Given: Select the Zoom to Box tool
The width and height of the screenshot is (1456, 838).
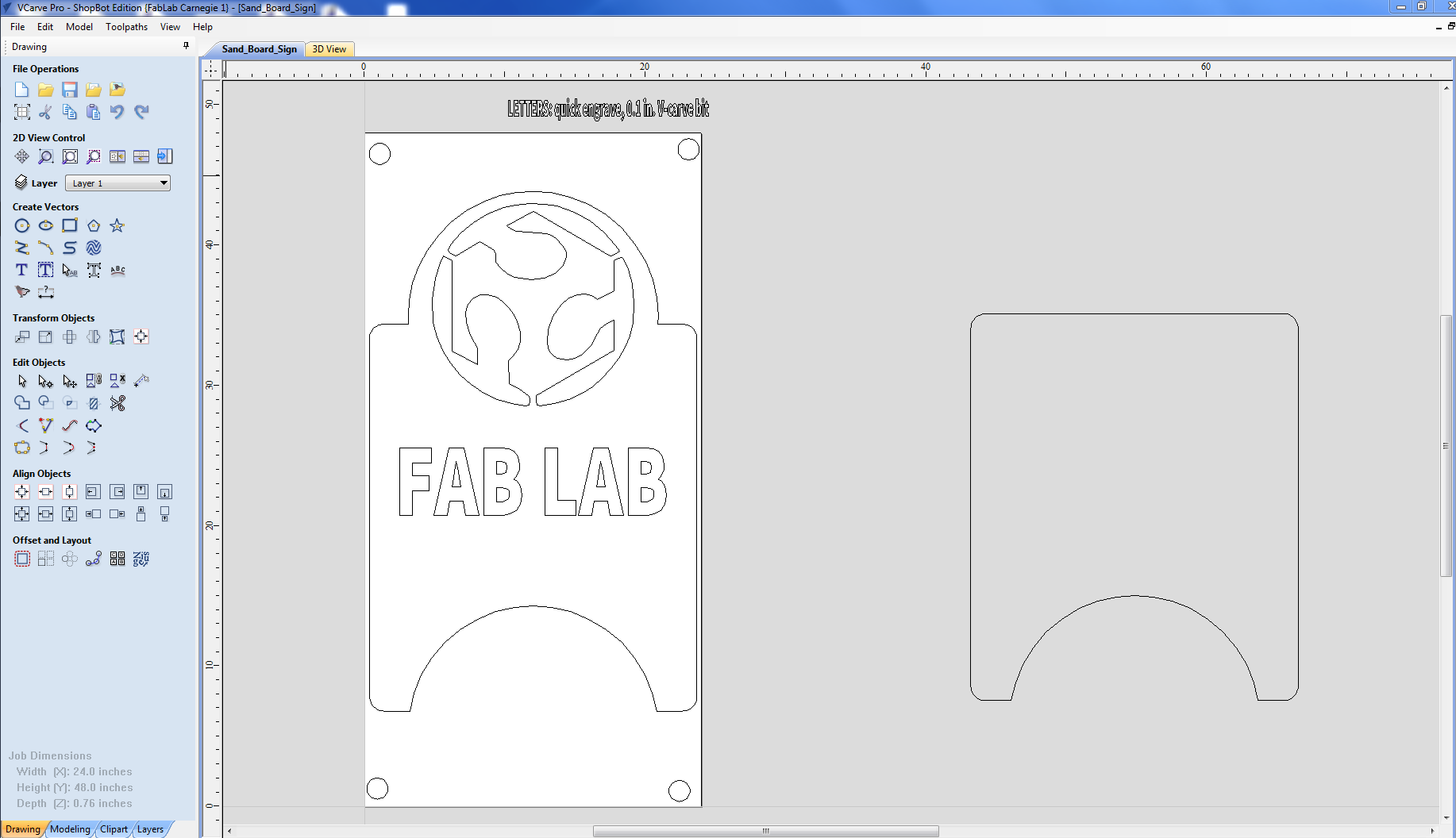Looking at the screenshot, I should click(x=46, y=156).
